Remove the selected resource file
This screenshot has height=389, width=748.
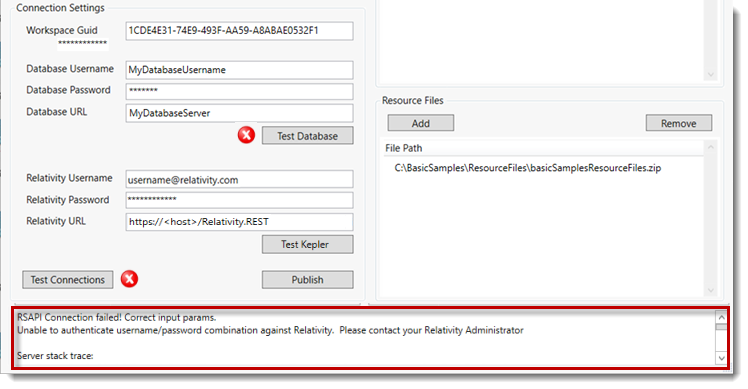point(679,123)
